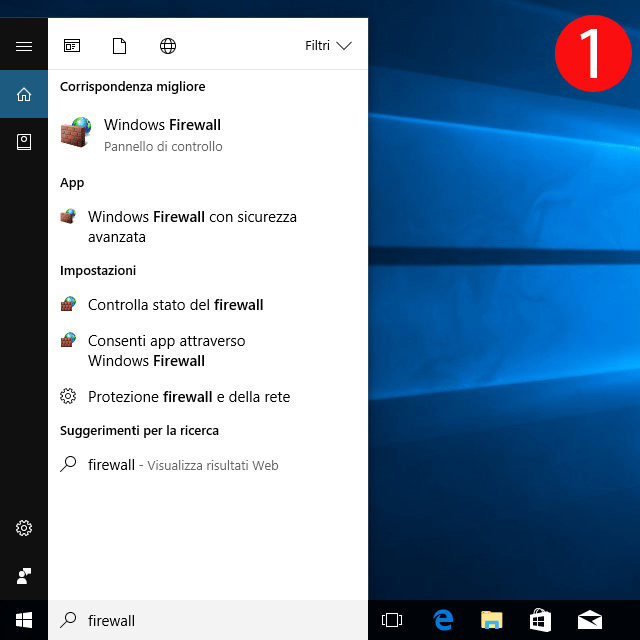Open Windows Firewall best match result
This screenshot has width=640, height=640.
[162, 134]
